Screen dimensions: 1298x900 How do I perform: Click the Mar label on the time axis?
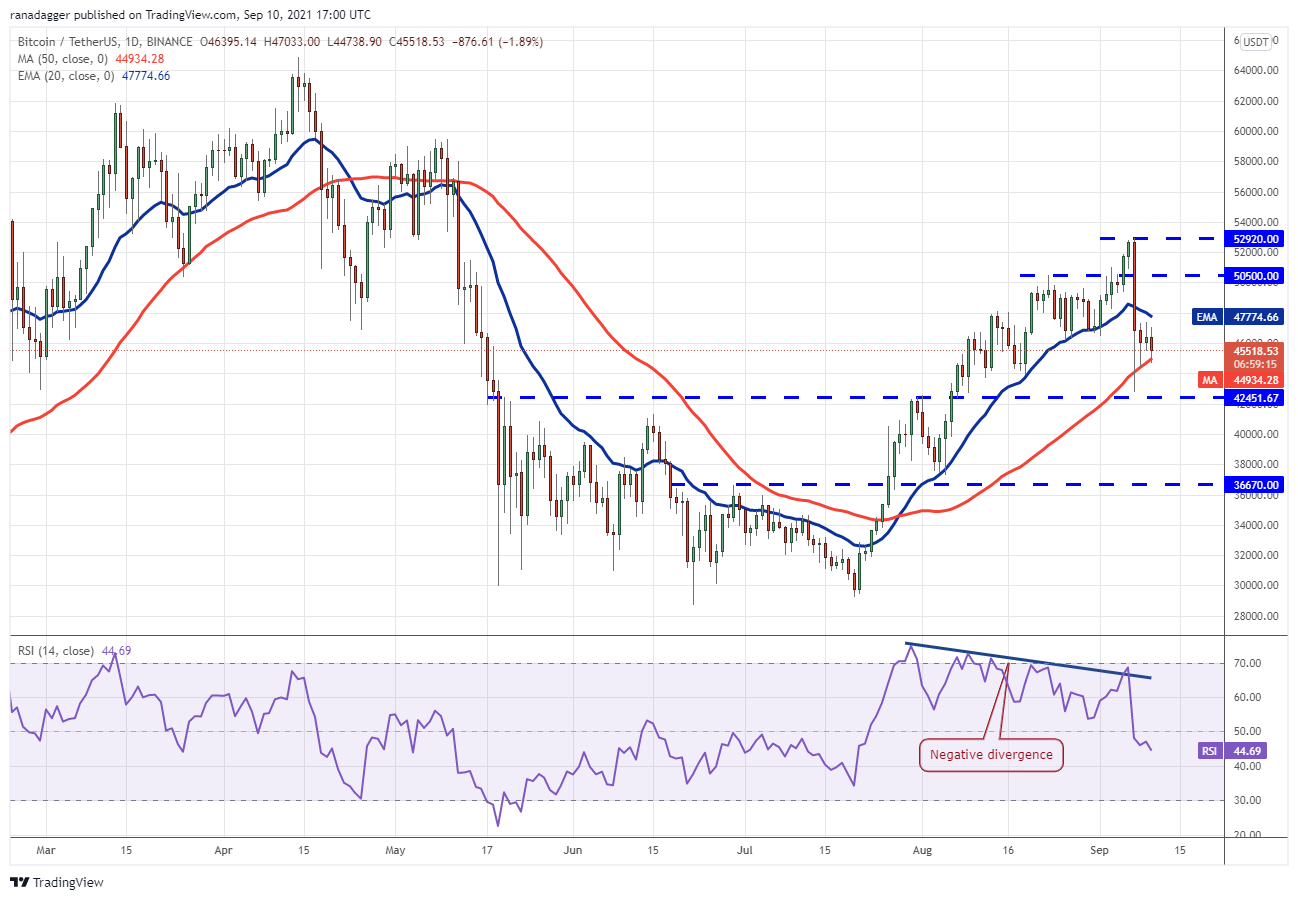46,851
